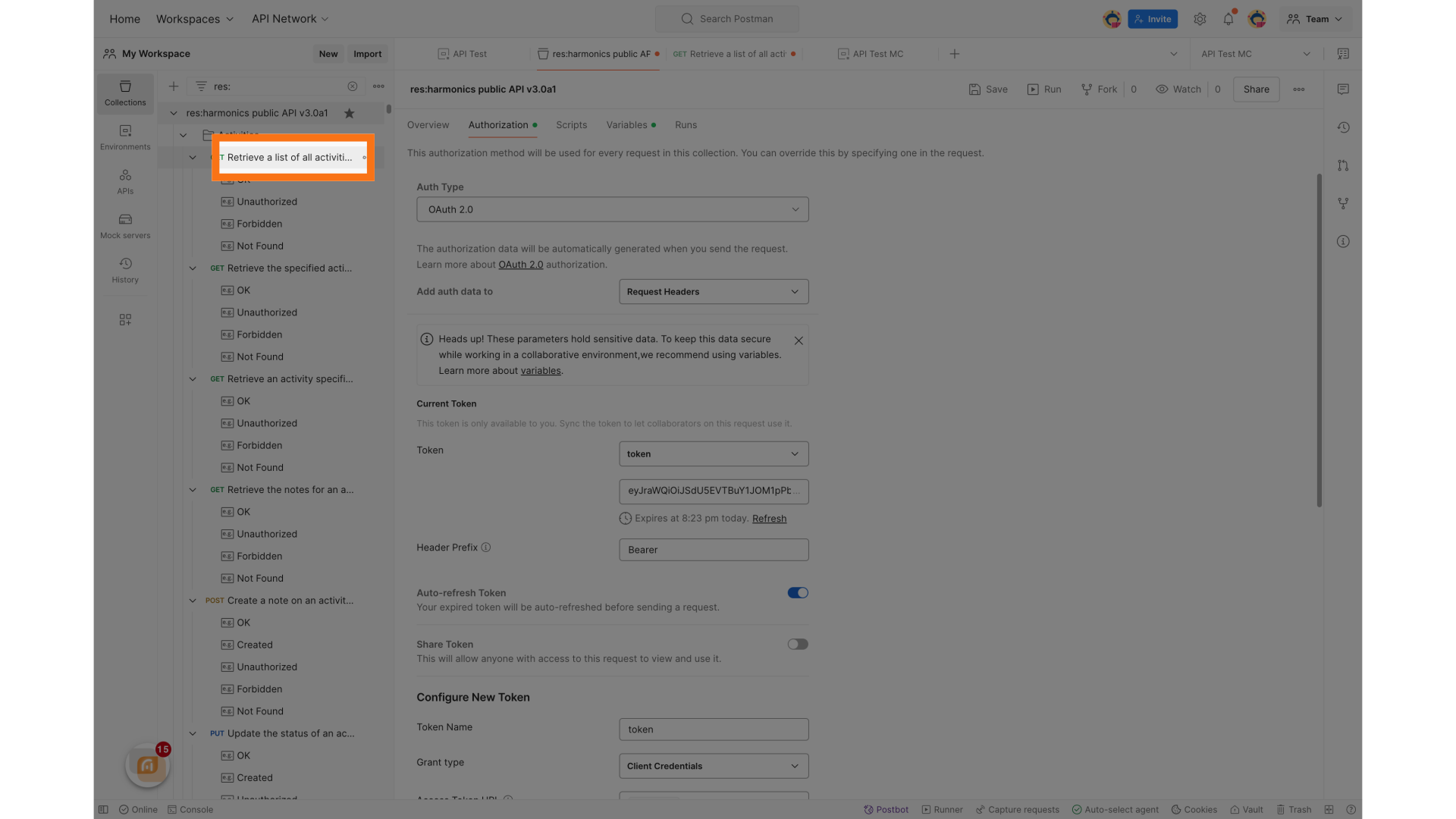Open the History panel in sidebar
Screen dimensions: 1456x819
(x=124, y=270)
